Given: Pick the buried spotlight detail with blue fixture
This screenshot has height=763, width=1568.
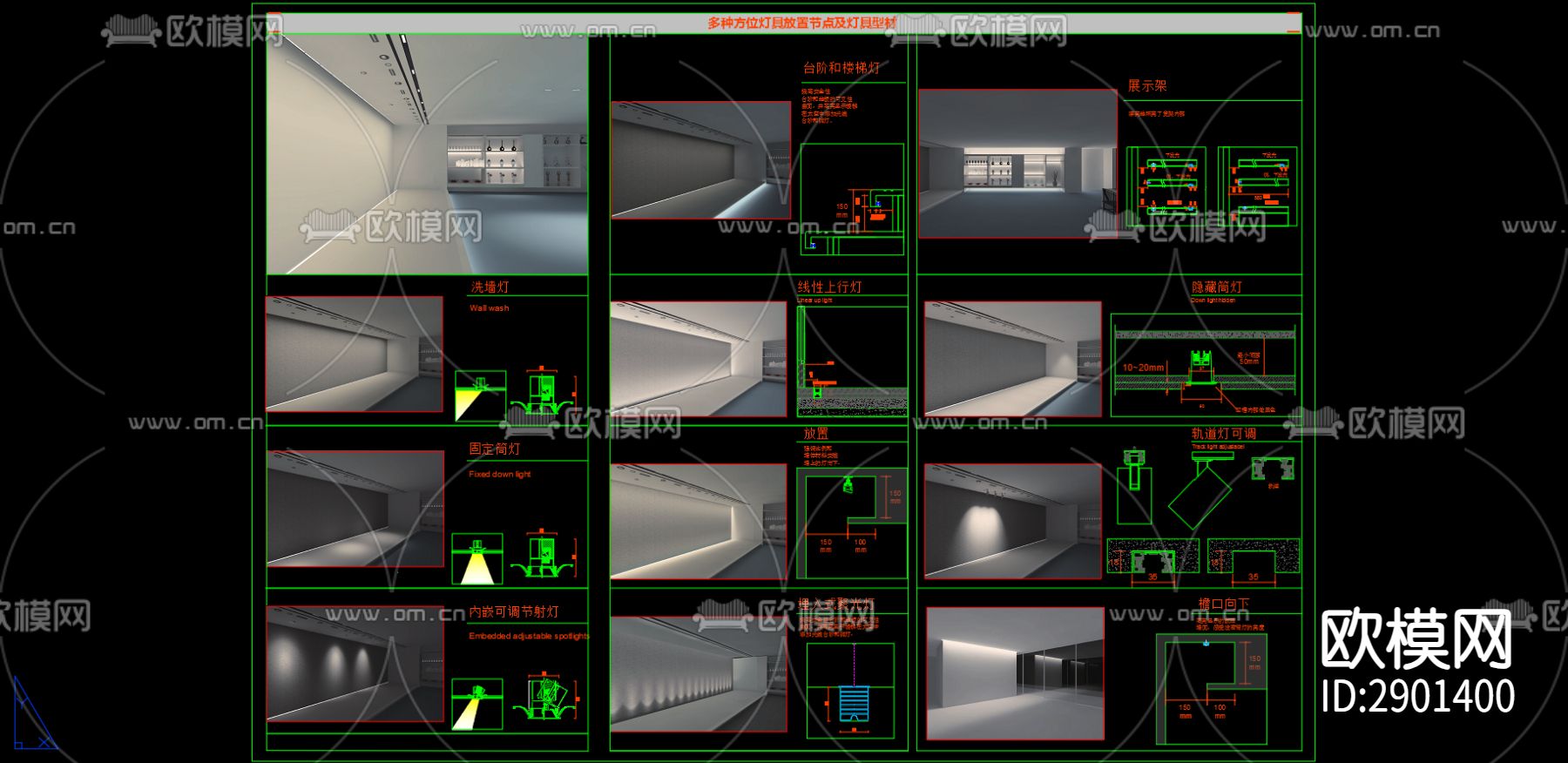Looking at the screenshot, I should (850, 691).
